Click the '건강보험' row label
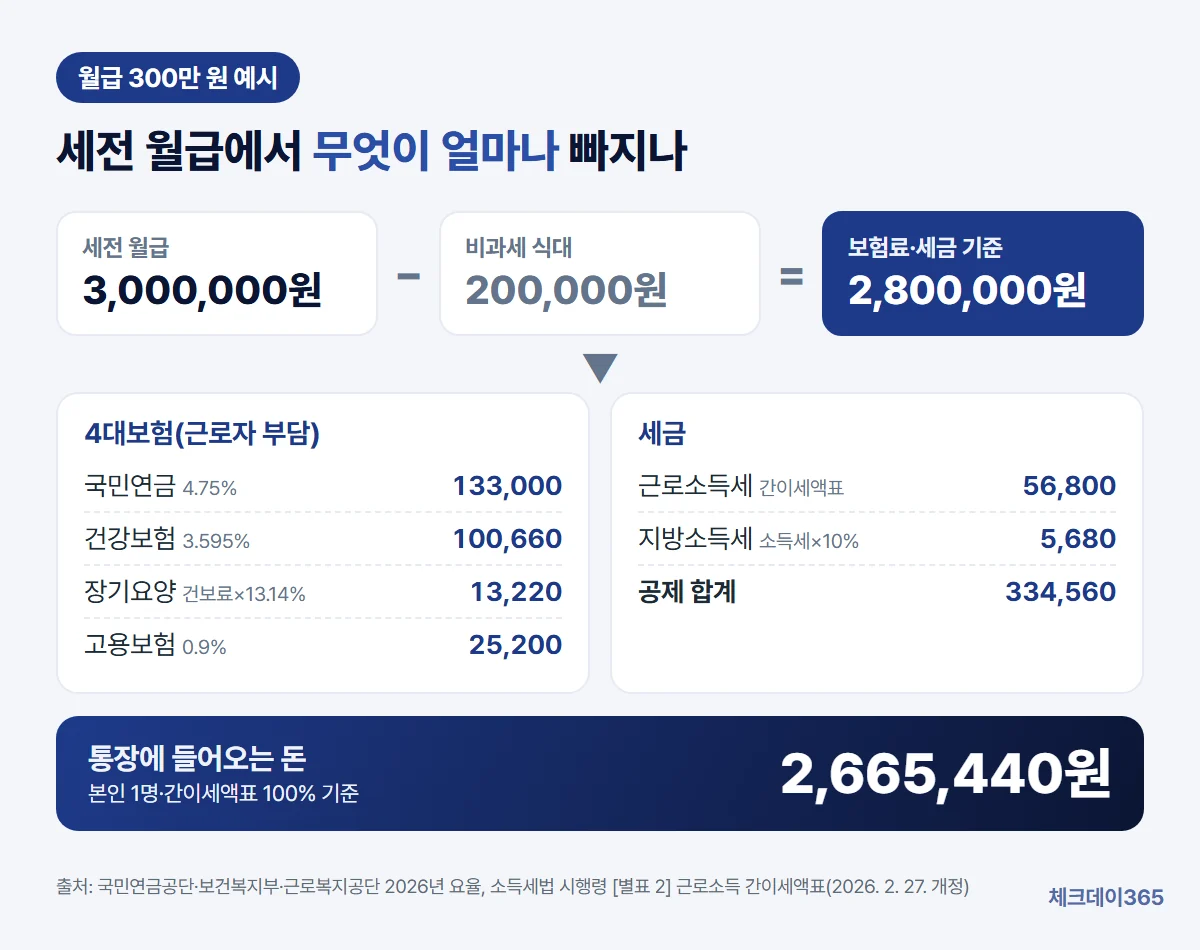Viewport: 1200px width, 950px height. [x=130, y=540]
